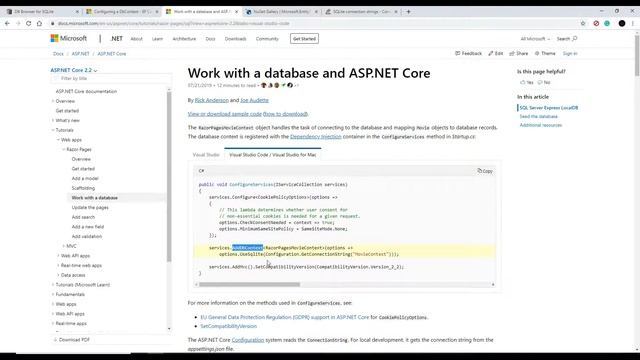Screen dimensions: 640x360
Task: Close the Configuring a DbContext tab
Action: coord(157,12)
